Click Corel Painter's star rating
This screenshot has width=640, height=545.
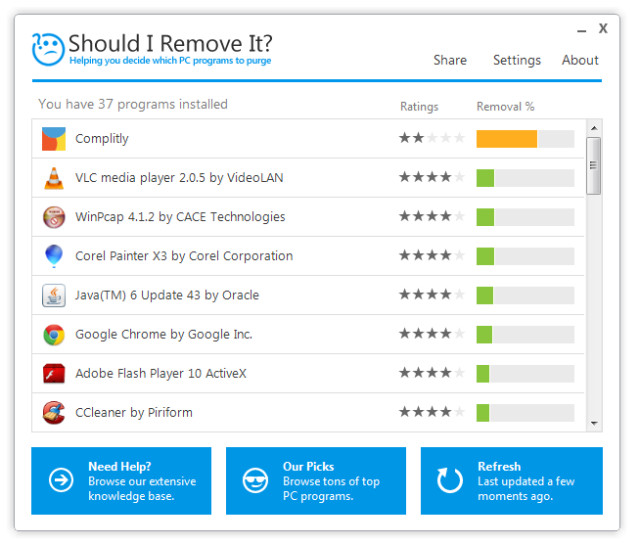coord(432,256)
